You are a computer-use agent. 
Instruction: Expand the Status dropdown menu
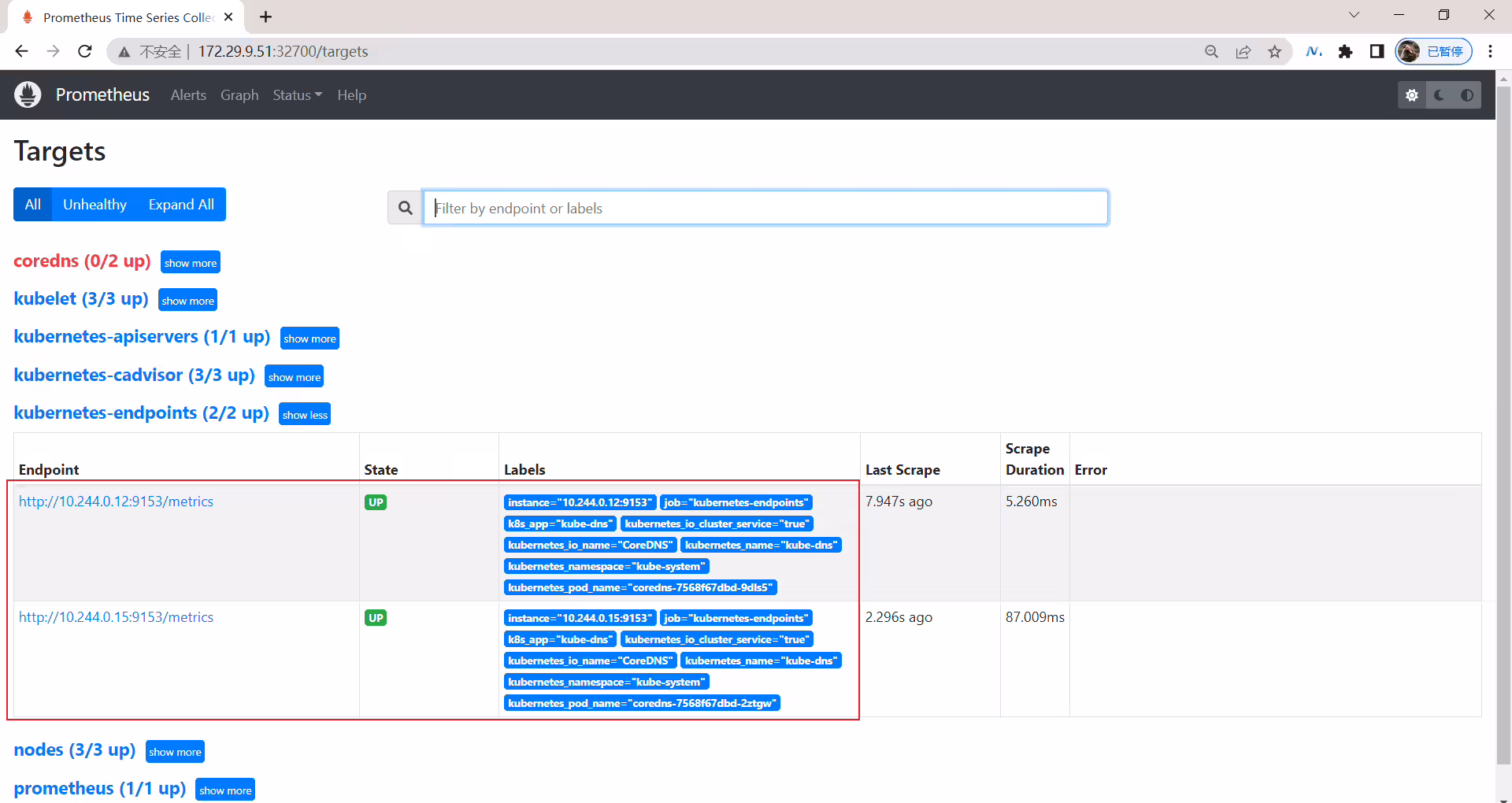click(298, 95)
